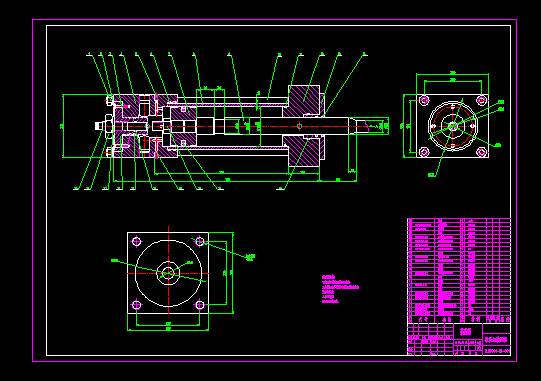
Task: Select the piston rod's tapered right tip
Action: [358, 126]
